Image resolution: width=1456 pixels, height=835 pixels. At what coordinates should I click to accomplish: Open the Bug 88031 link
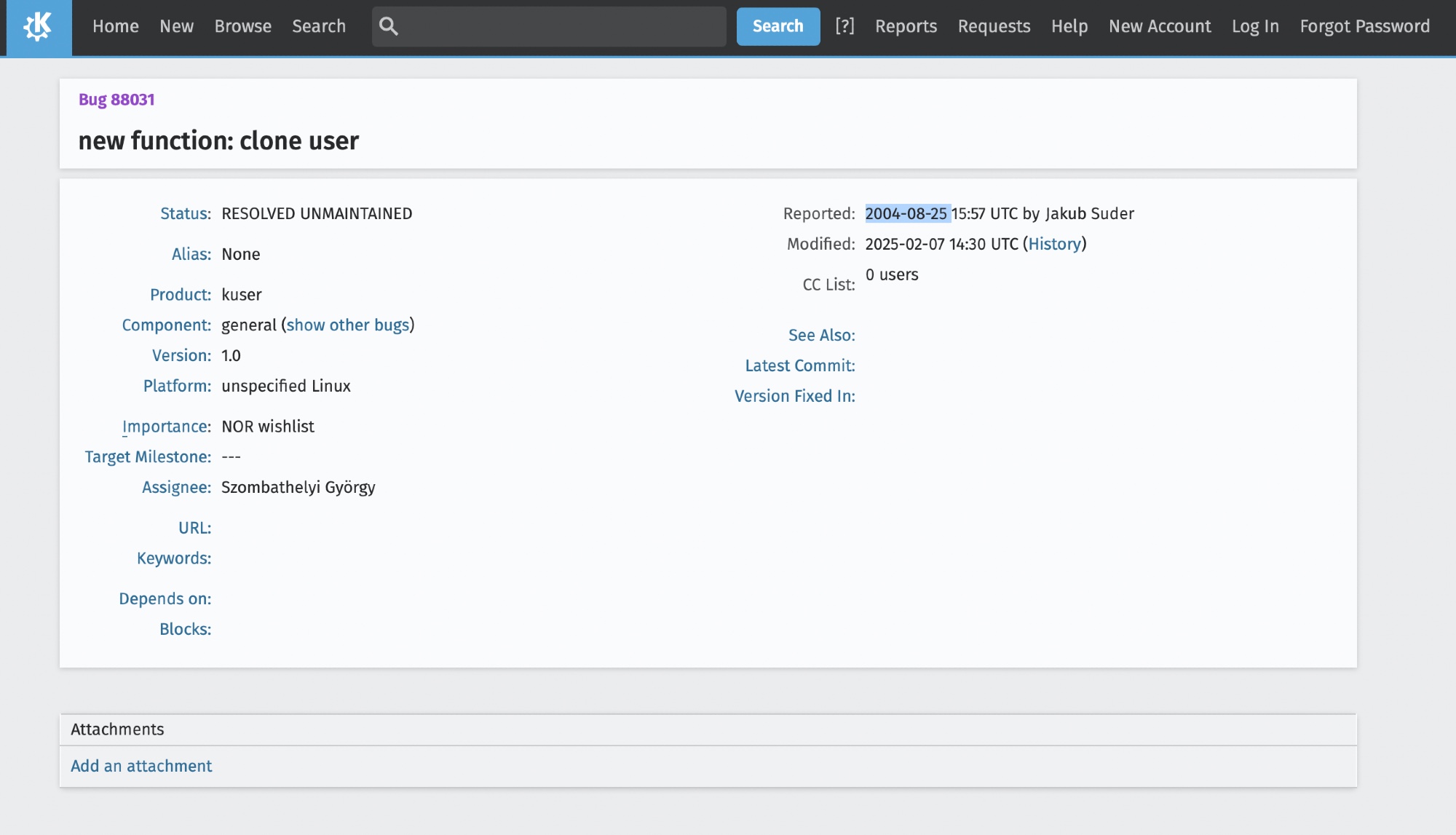(x=116, y=100)
